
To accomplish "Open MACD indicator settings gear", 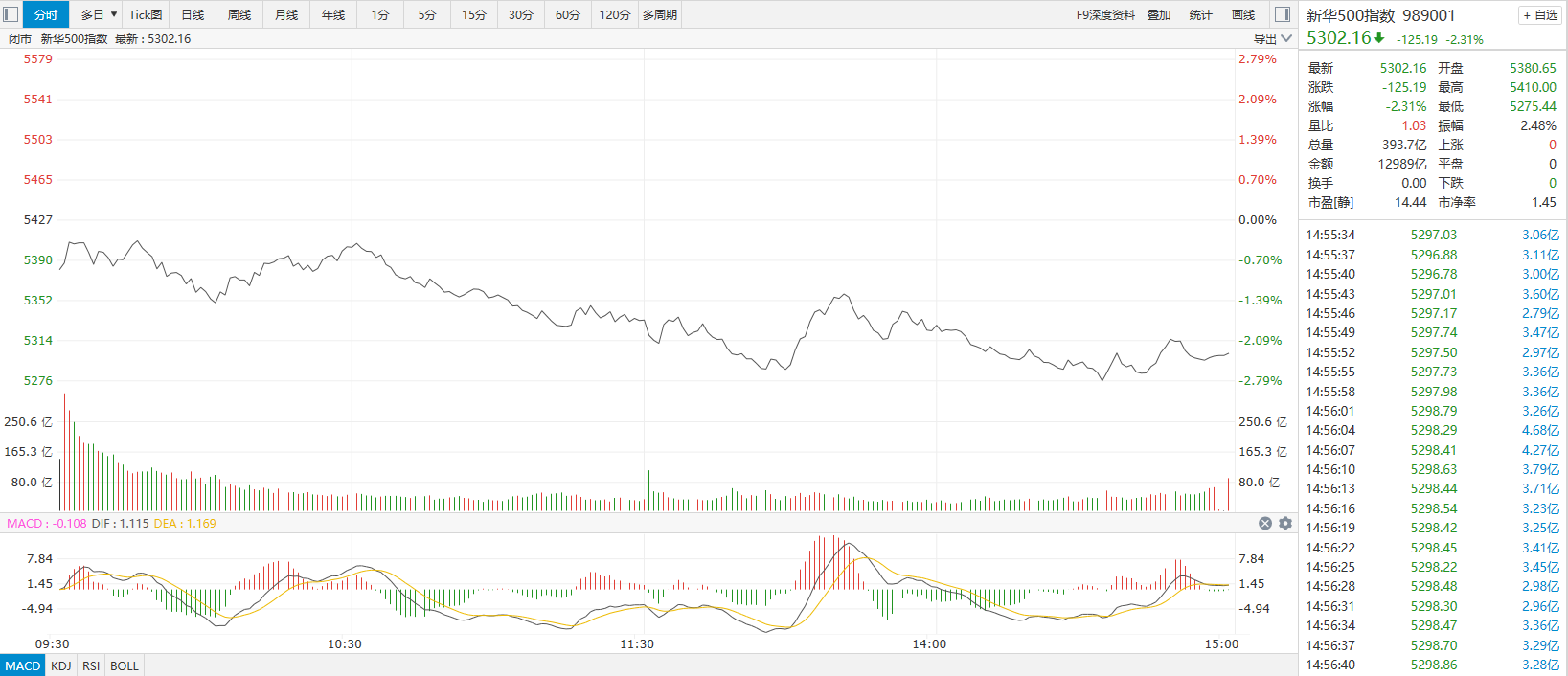I will tap(1285, 523).
